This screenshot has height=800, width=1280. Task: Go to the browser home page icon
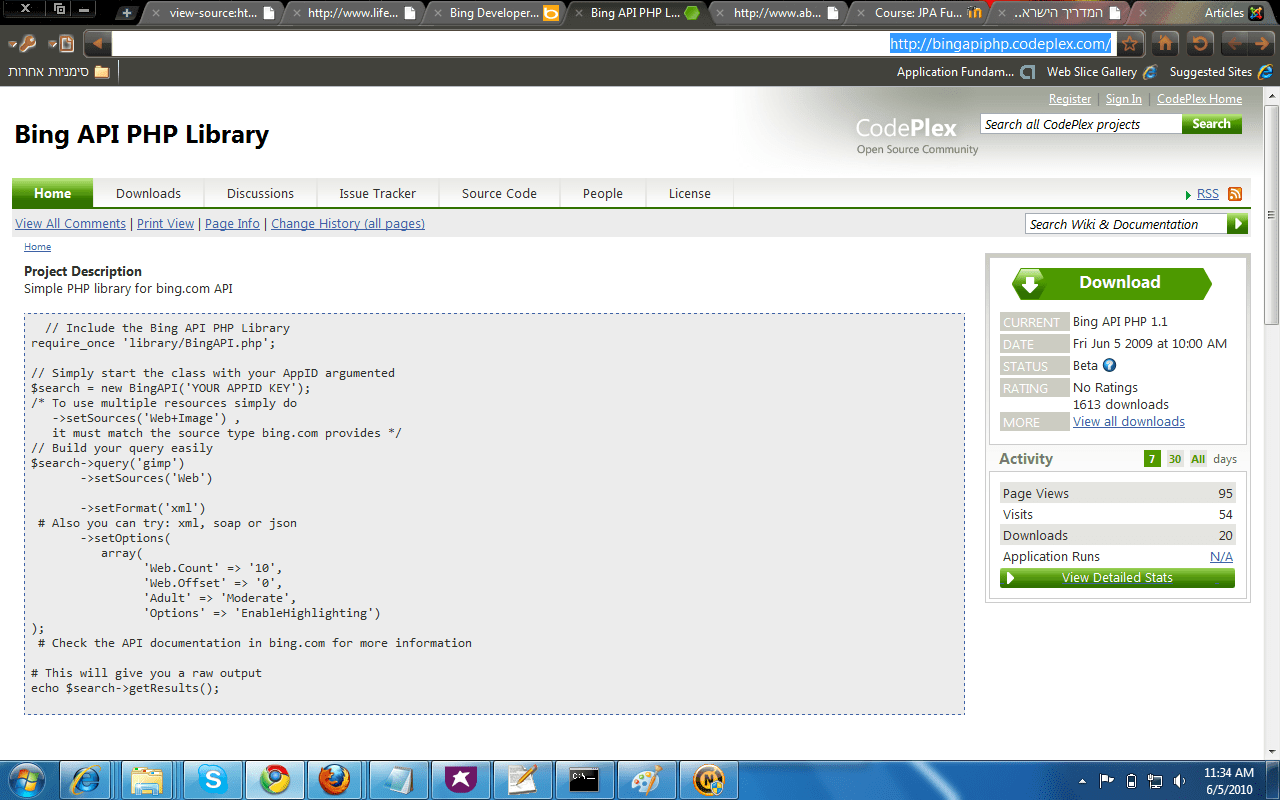click(x=1165, y=44)
